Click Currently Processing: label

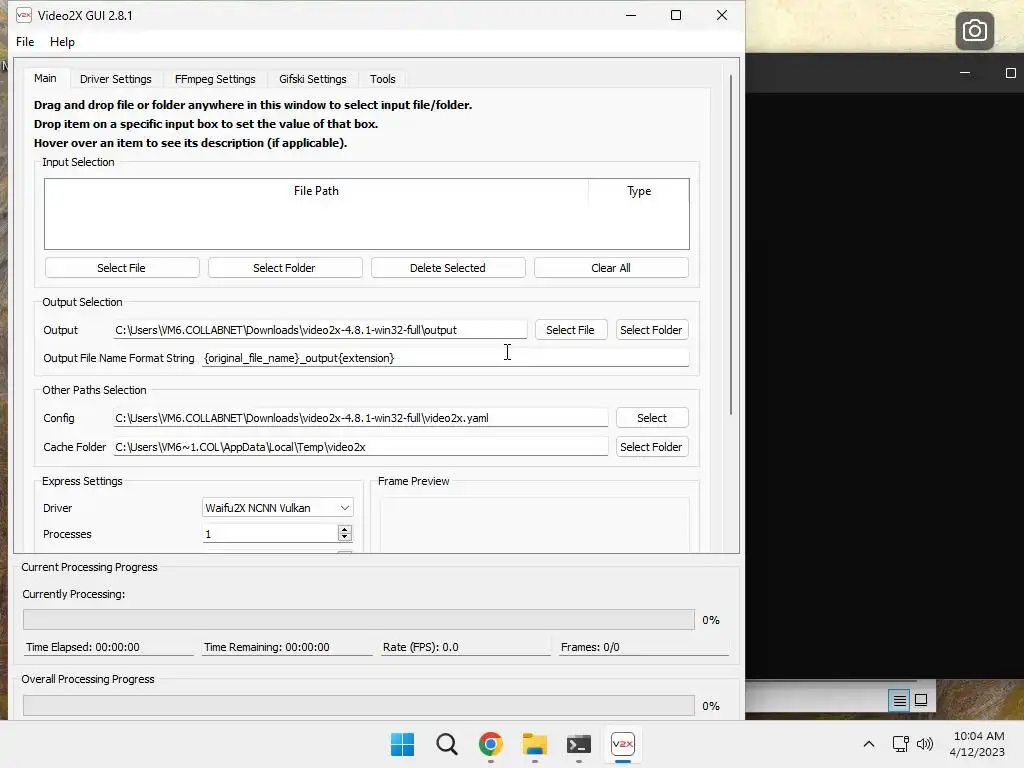click(x=74, y=594)
